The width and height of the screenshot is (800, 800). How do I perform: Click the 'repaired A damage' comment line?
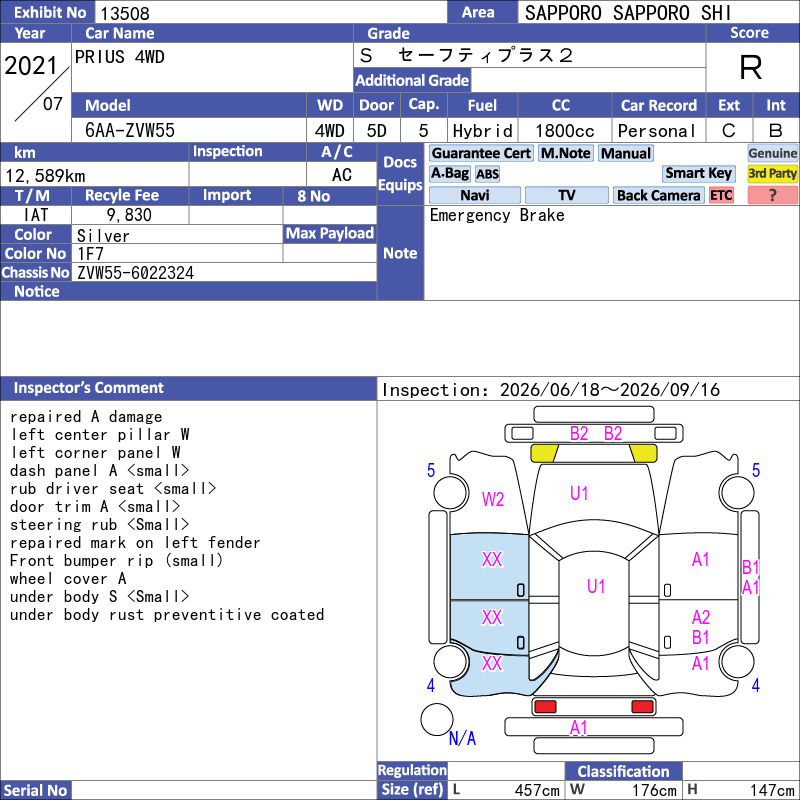[x=86, y=417]
